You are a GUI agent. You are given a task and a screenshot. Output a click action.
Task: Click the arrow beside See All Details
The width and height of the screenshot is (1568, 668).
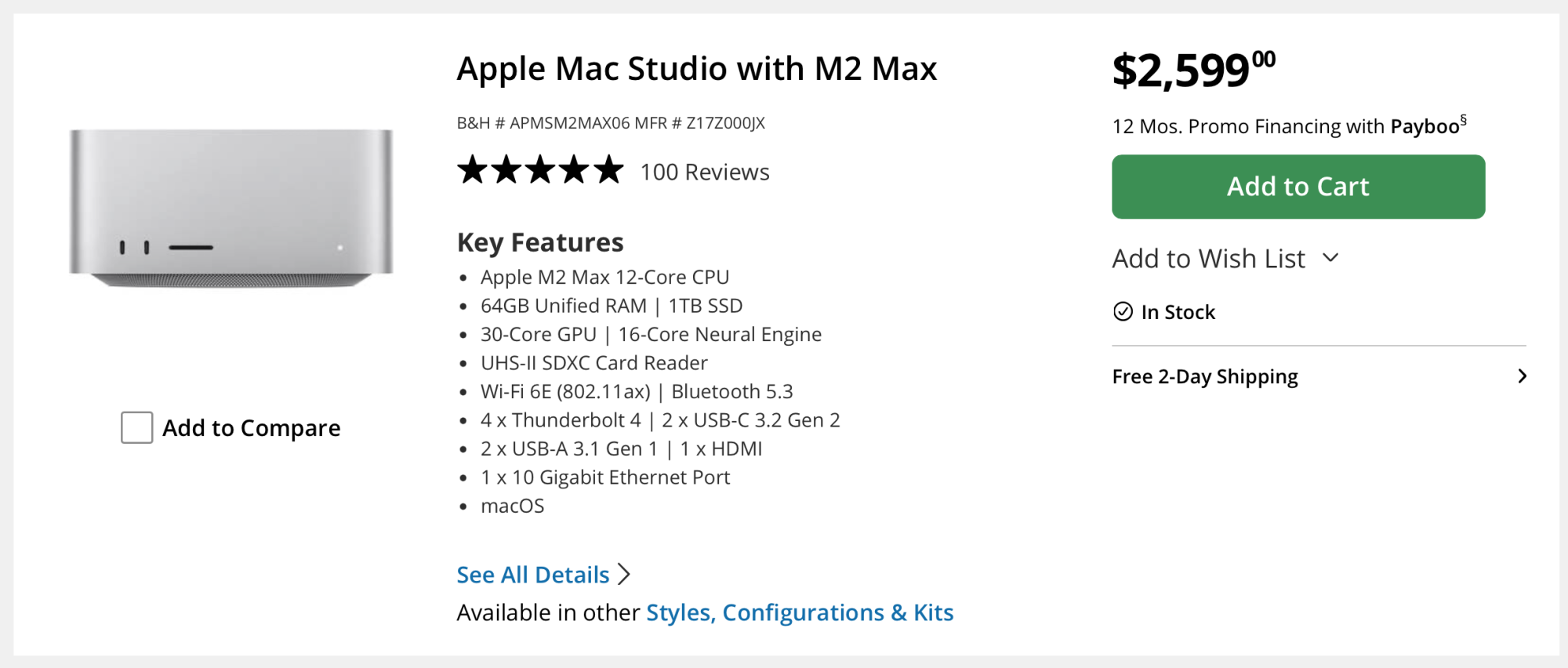(x=624, y=575)
